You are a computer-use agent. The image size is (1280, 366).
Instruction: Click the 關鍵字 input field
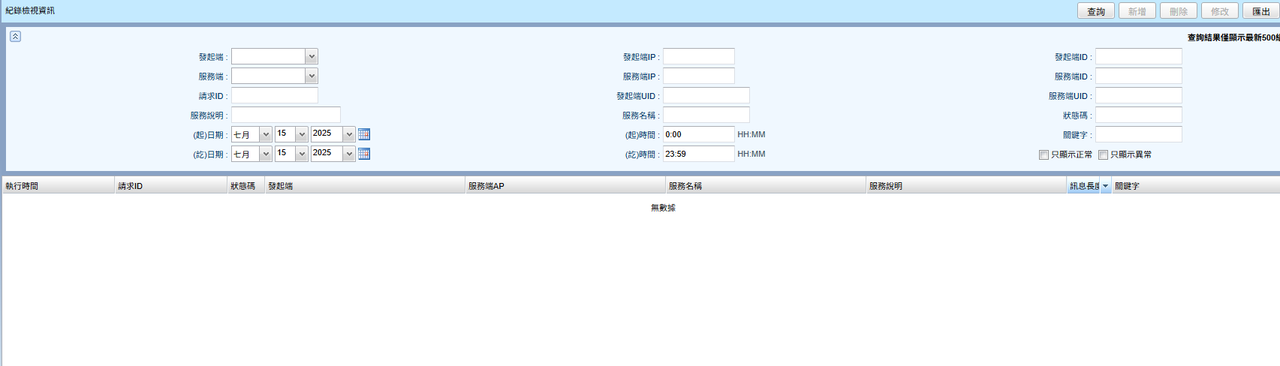(1138, 134)
